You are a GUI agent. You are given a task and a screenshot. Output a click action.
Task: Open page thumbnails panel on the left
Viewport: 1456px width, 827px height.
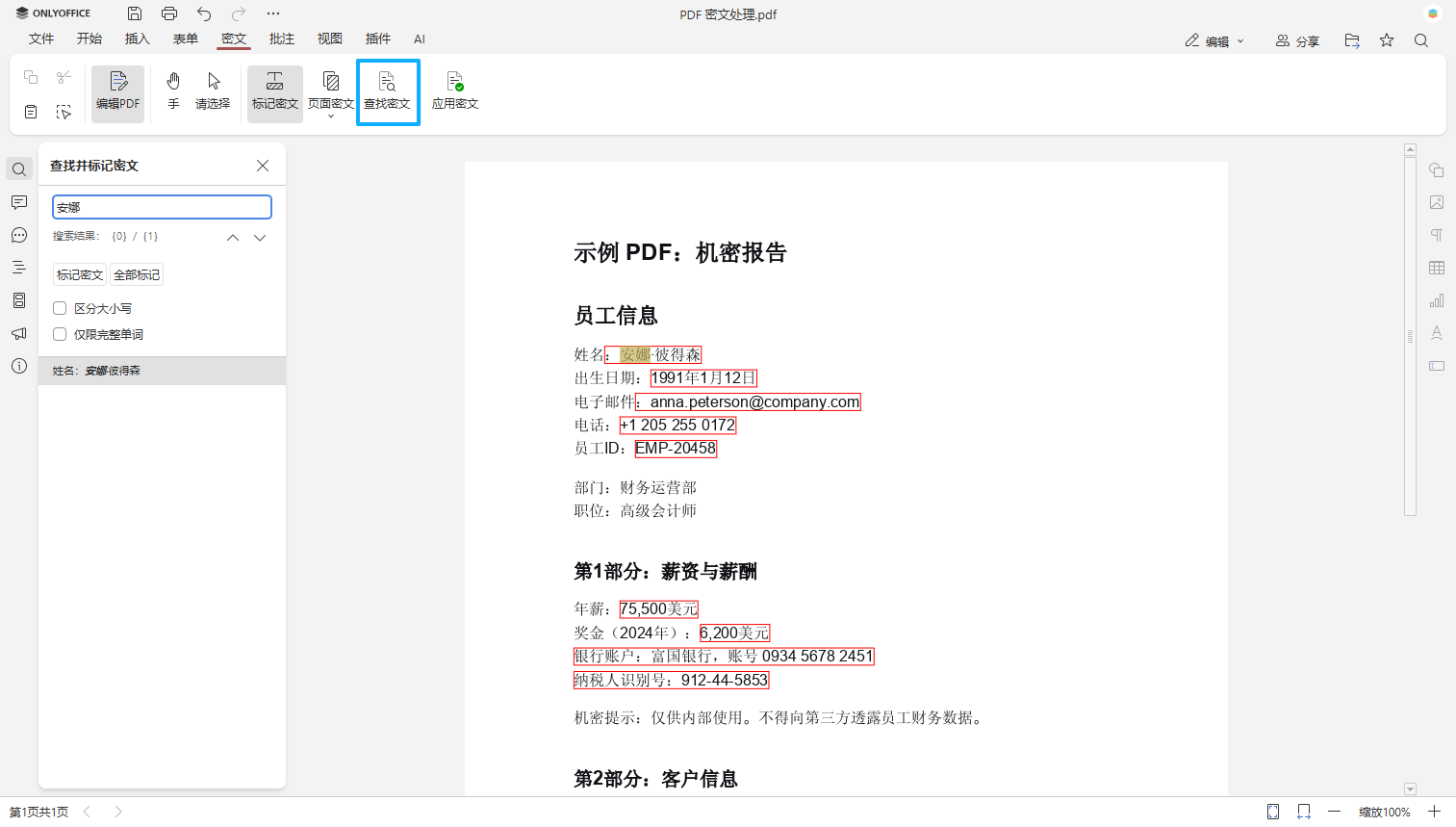coord(18,300)
